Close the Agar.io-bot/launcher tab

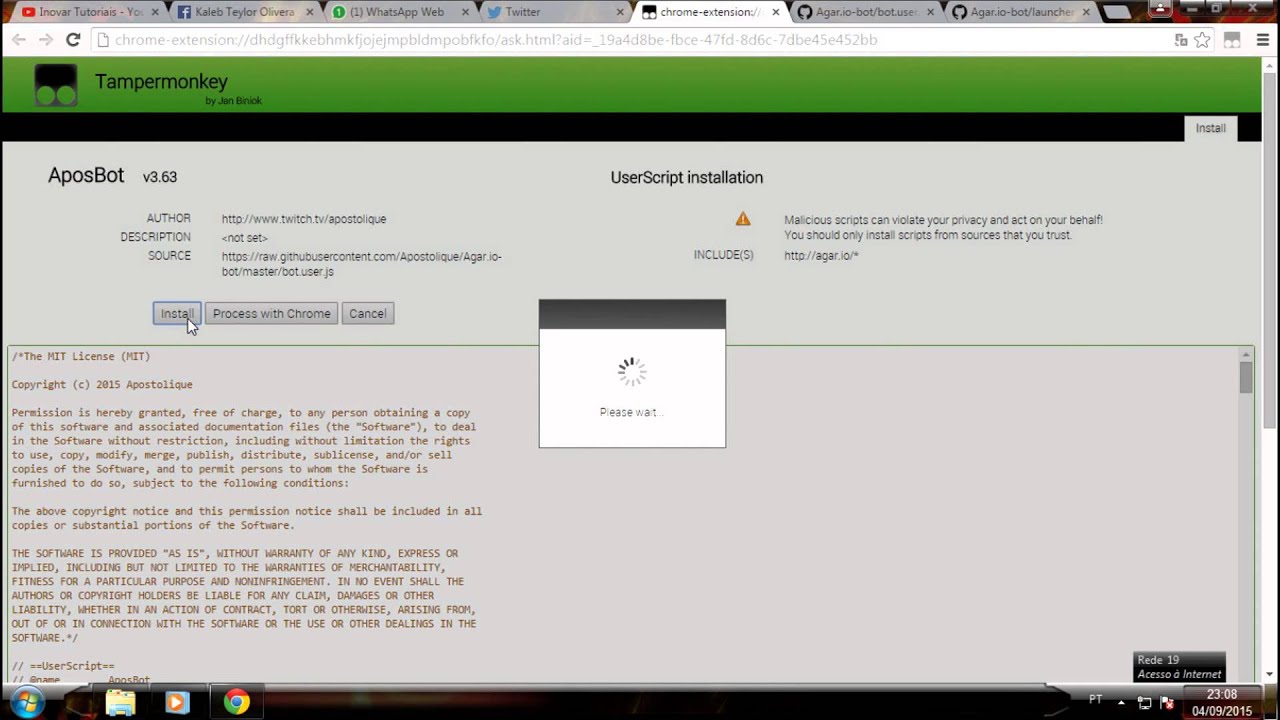(1086, 13)
